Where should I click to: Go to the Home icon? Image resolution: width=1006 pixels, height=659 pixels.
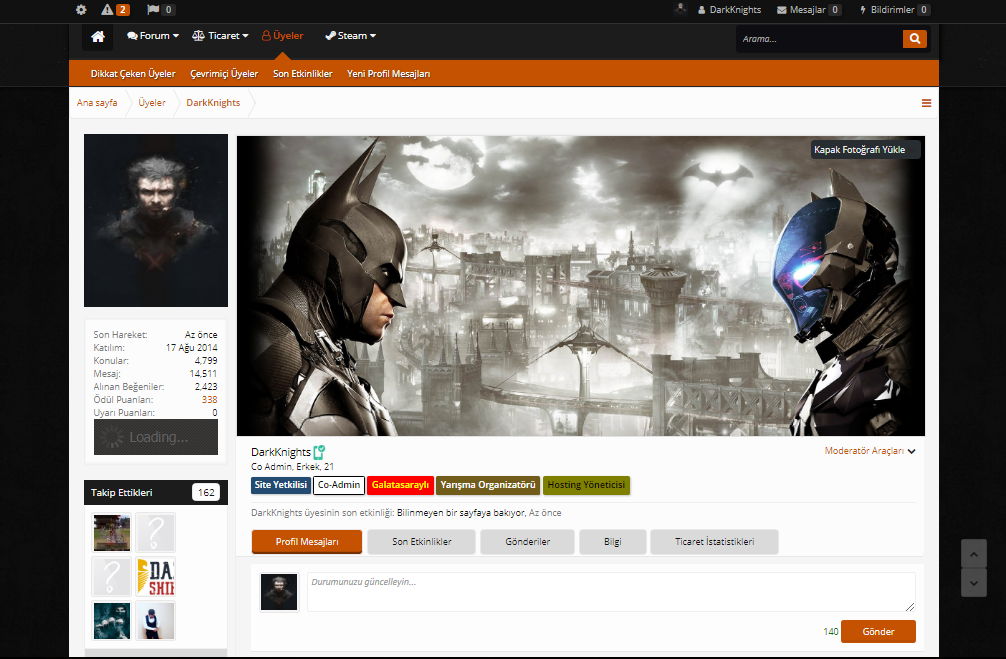click(x=98, y=37)
